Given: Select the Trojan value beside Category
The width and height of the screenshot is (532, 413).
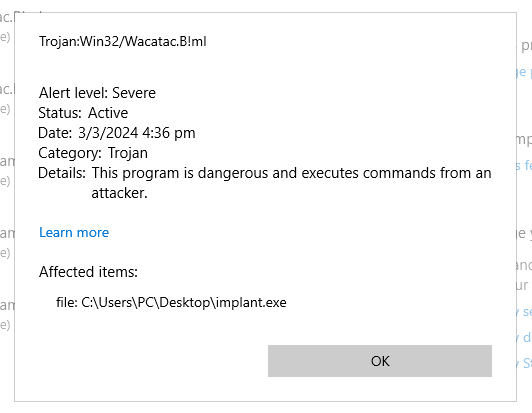Looking at the screenshot, I should (x=128, y=153).
